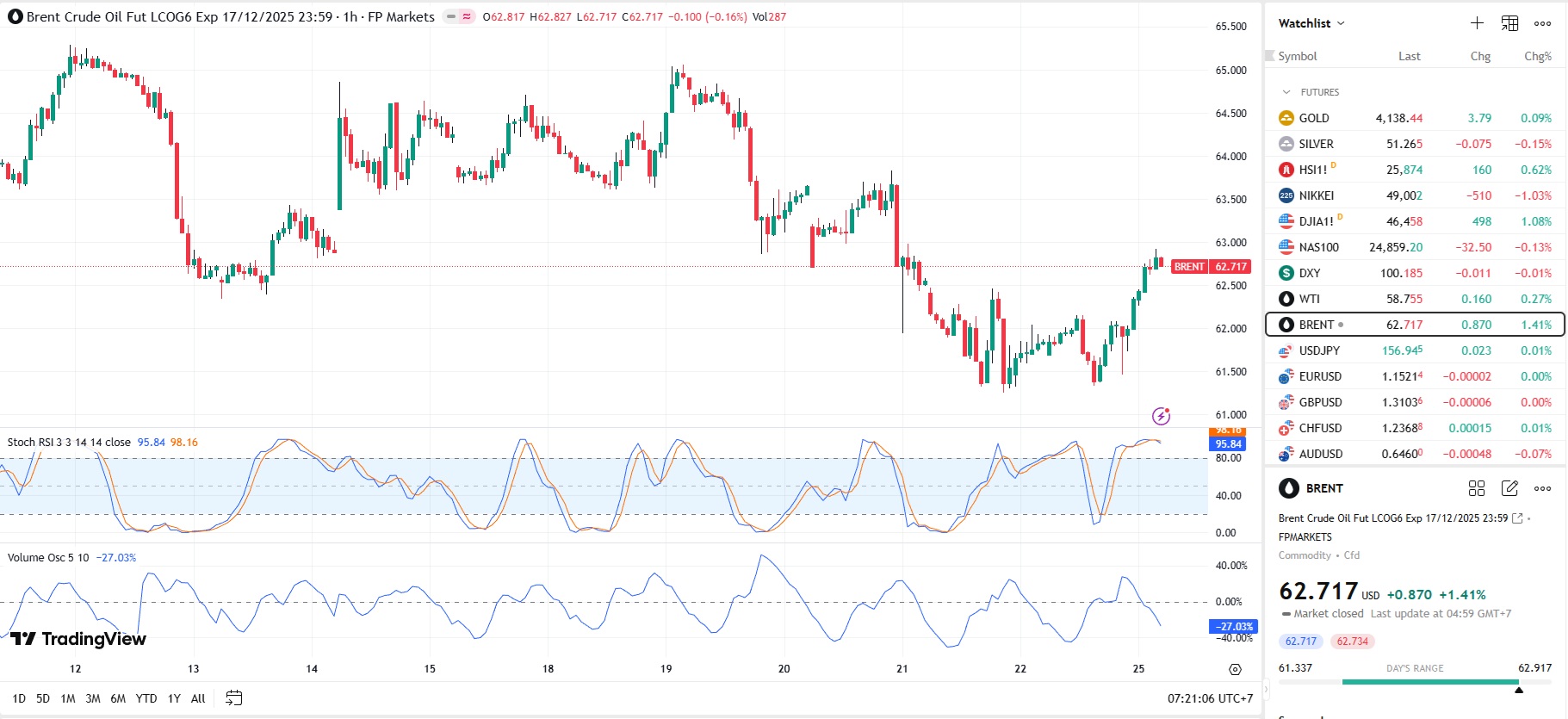
Task: Collapse the FUTURES section
Action: (1286, 92)
